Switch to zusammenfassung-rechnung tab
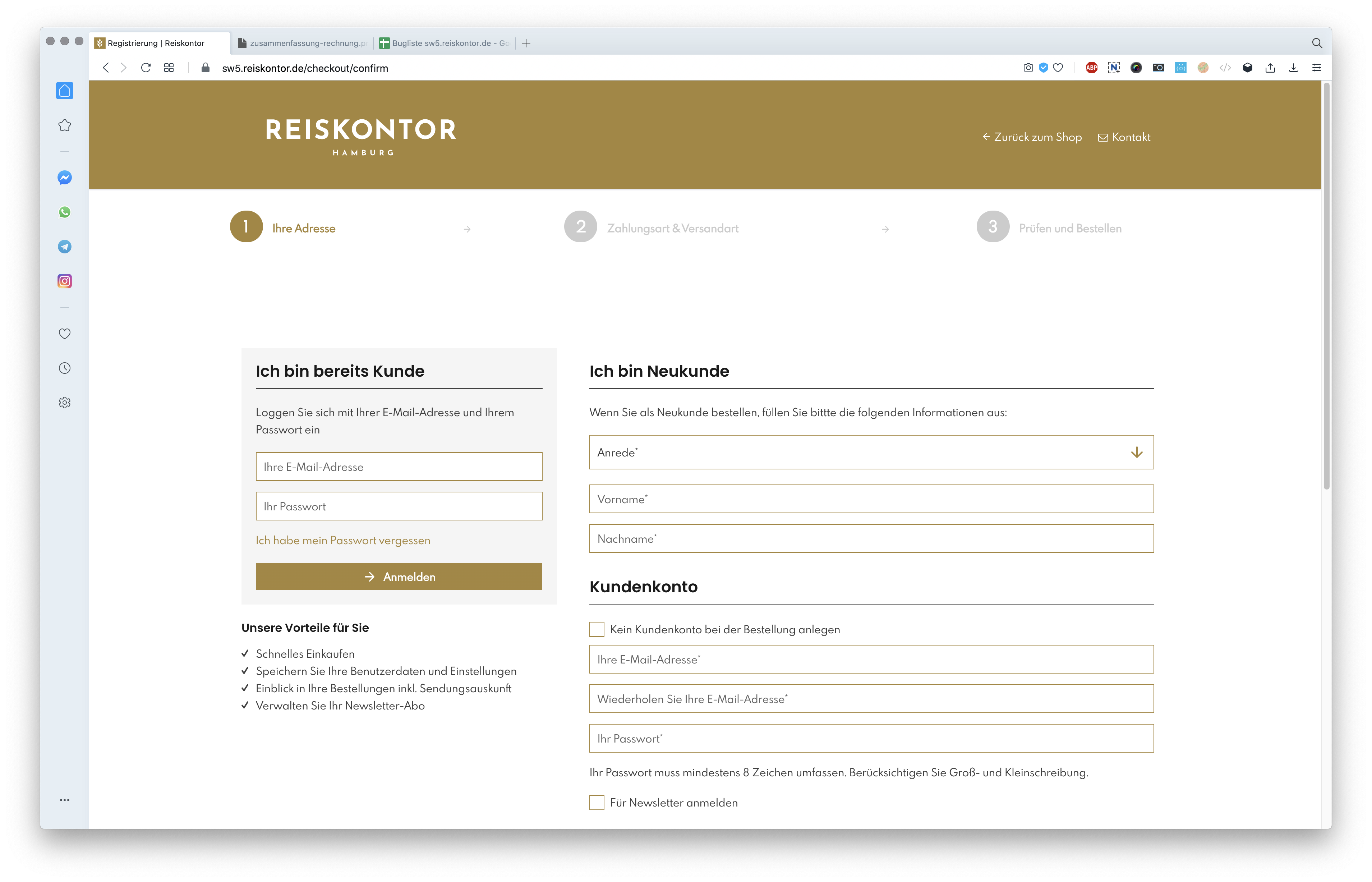The image size is (1372, 882). 304,43
